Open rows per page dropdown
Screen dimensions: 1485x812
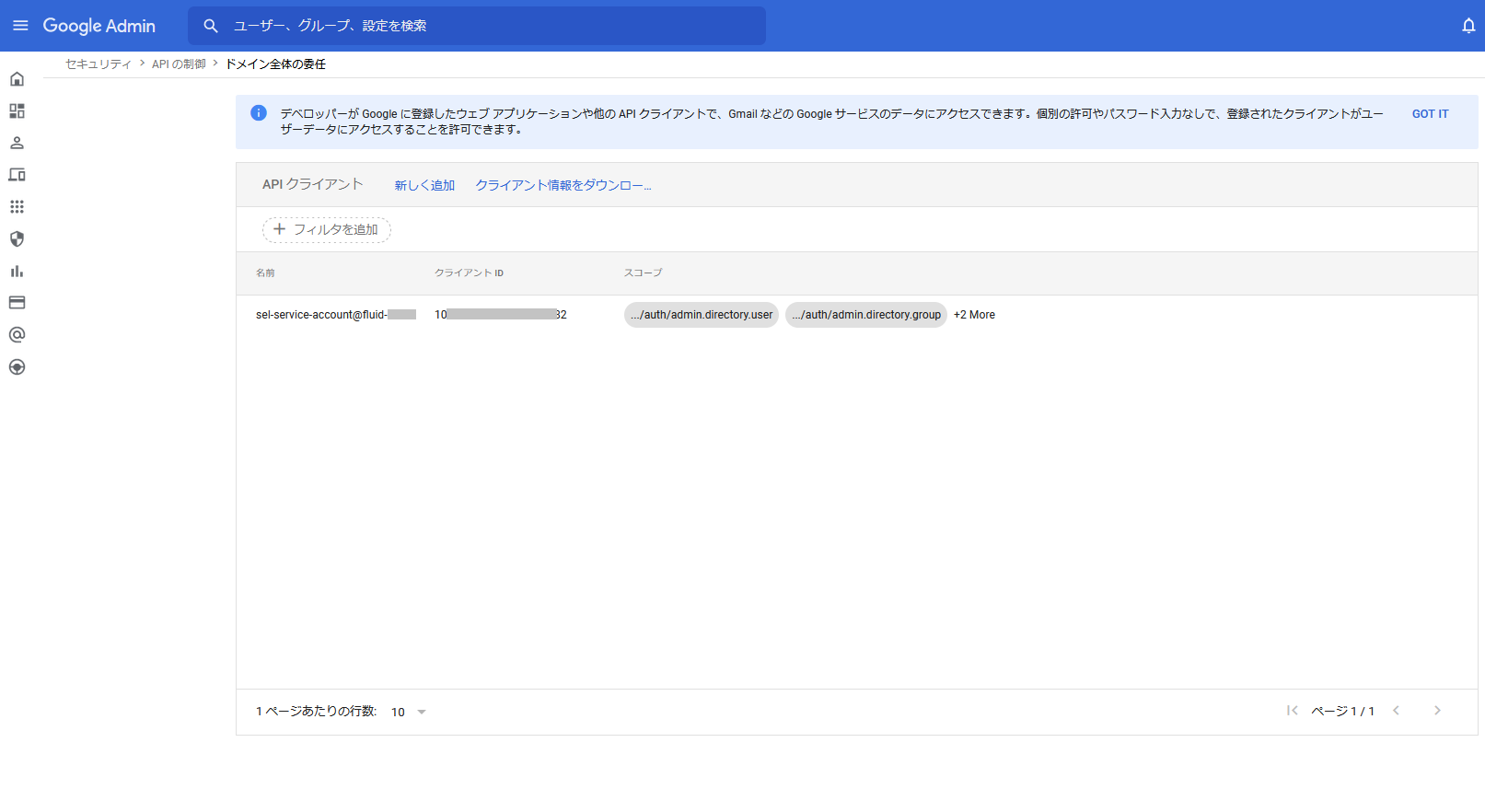pos(409,712)
